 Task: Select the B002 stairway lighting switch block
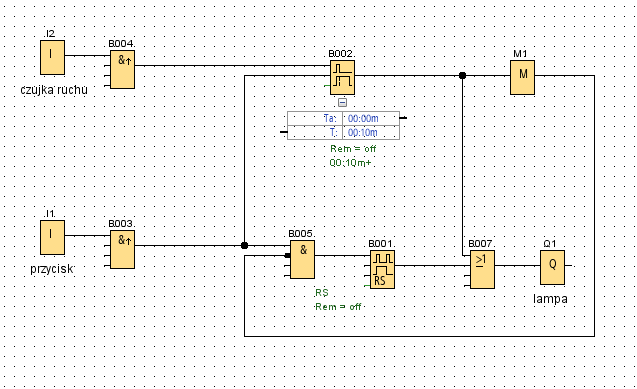pyautogui.click(x=342, y=78)
